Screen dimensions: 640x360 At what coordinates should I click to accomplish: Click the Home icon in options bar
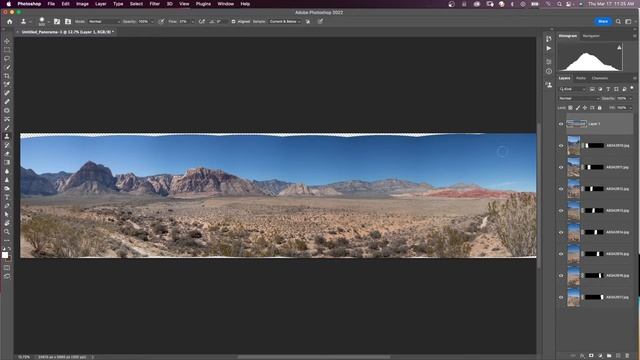10,22
